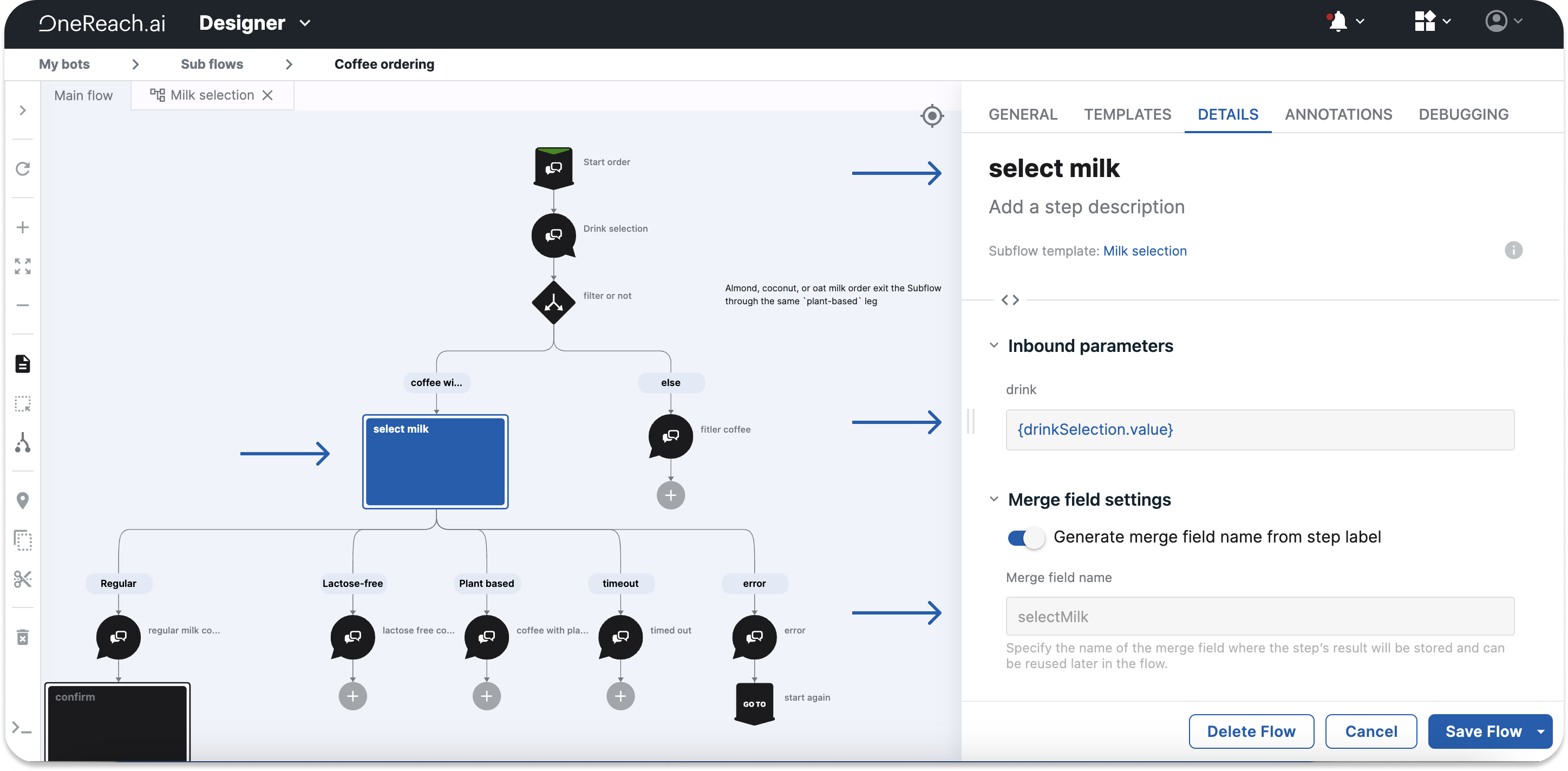Click the refresh icon in left sidebar
The width and height of the screenshot is (1568, 771).
(x=23, y=168)
